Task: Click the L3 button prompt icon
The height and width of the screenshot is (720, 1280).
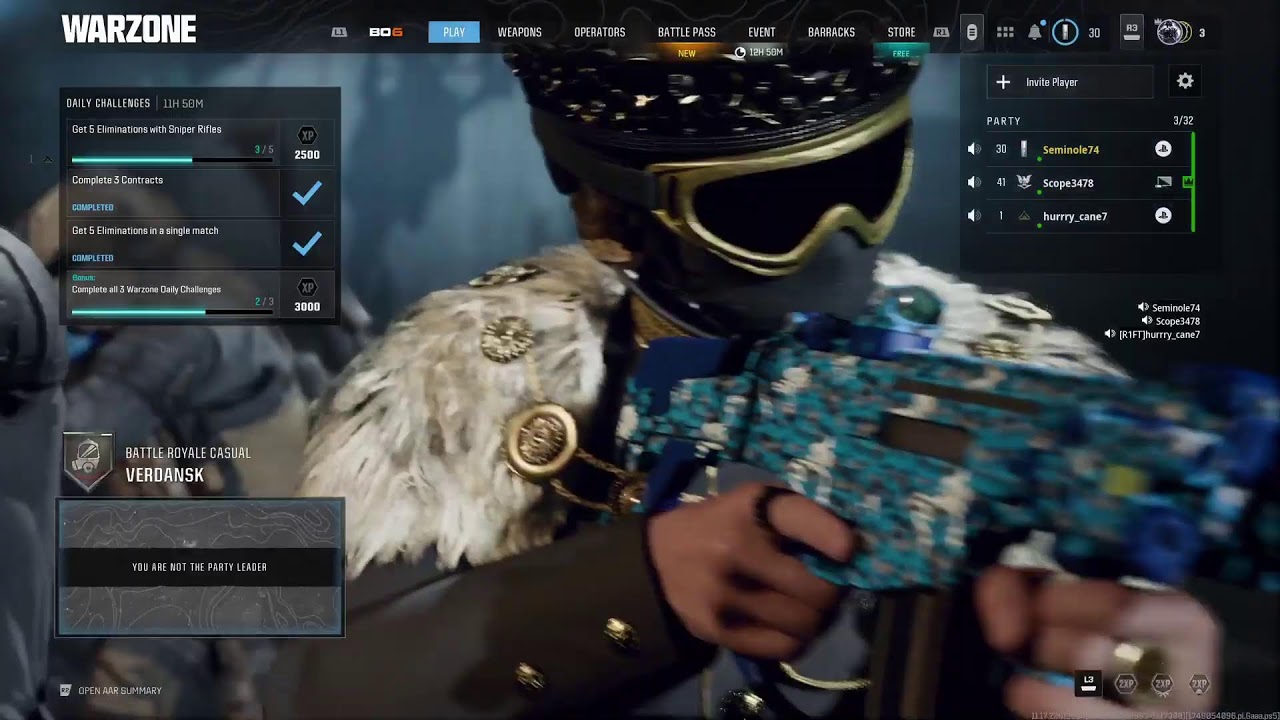Action: [1089, 683]
